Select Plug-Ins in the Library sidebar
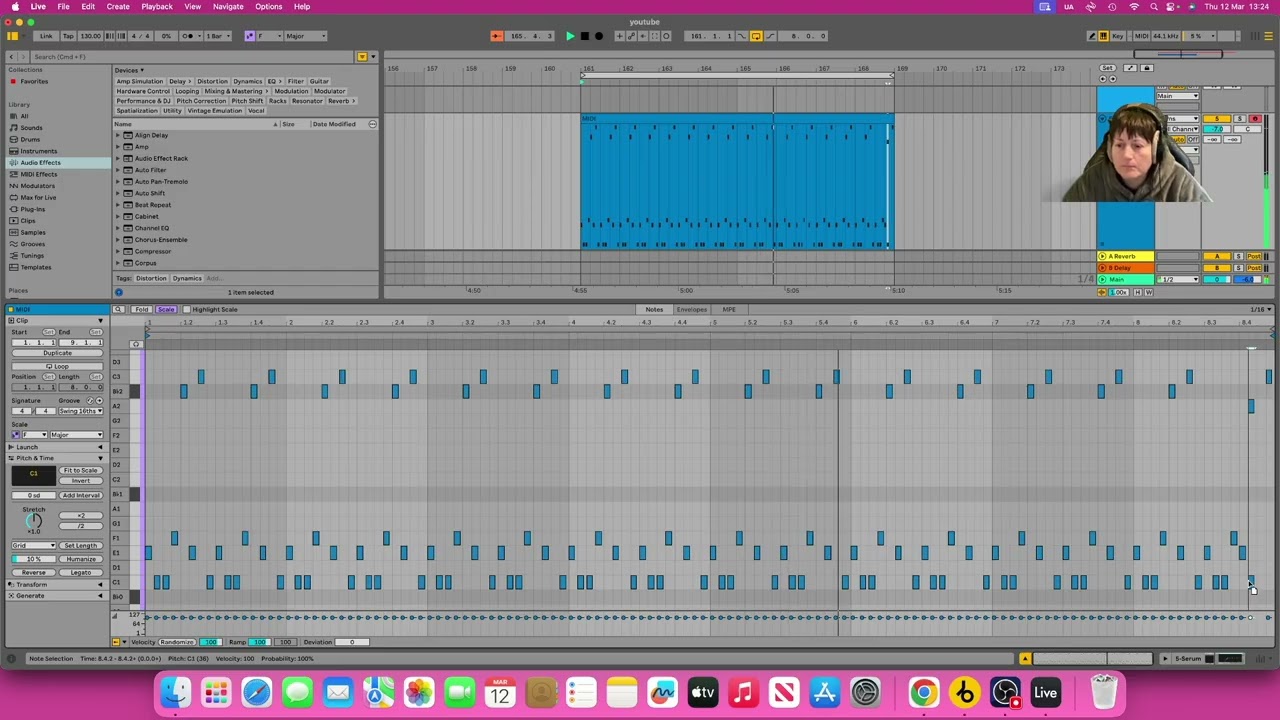Image resolution: width=1280 pixels, height=720 pixels. [32, 209]
